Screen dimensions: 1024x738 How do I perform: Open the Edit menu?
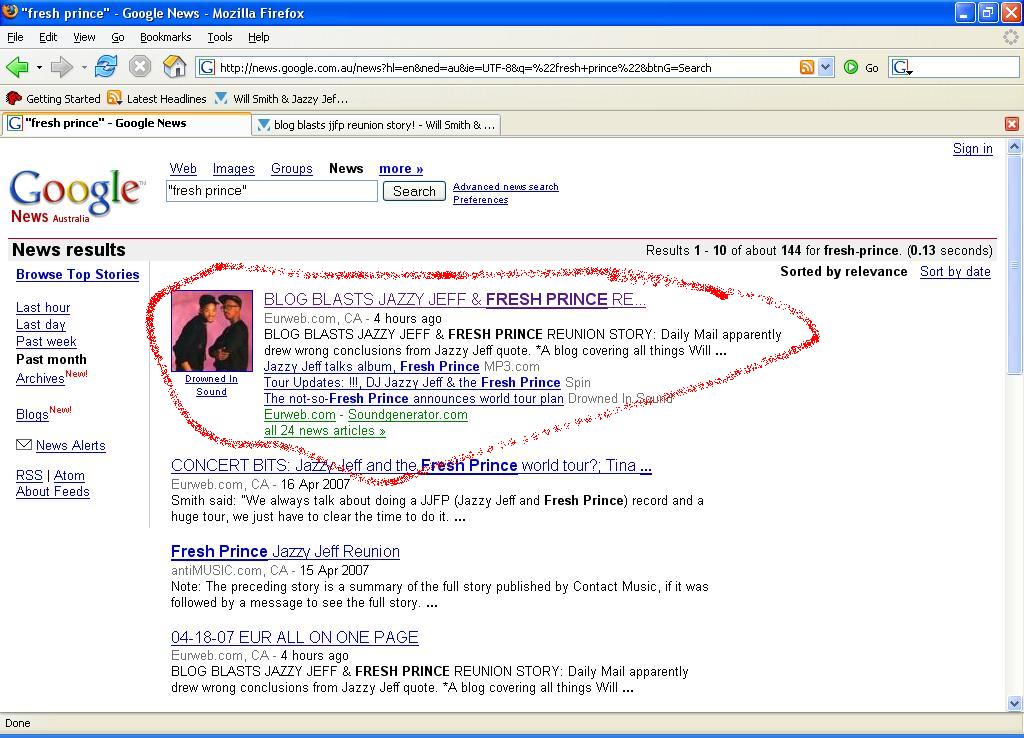click(48, 37)
